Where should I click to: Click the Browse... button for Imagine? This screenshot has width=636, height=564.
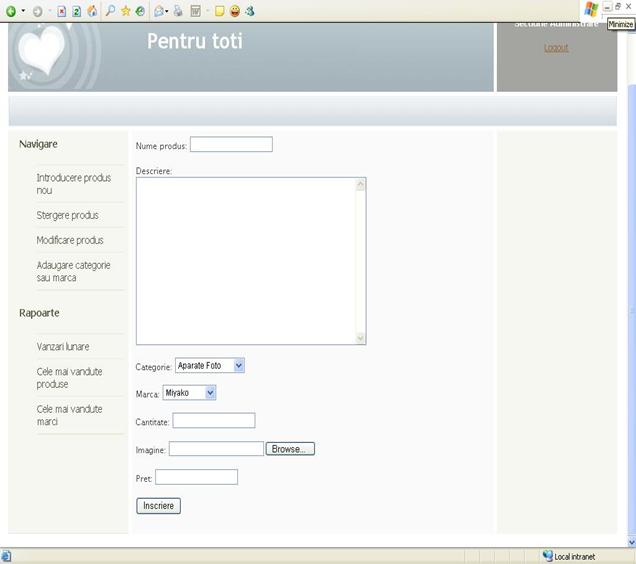(x=290, y=449)
